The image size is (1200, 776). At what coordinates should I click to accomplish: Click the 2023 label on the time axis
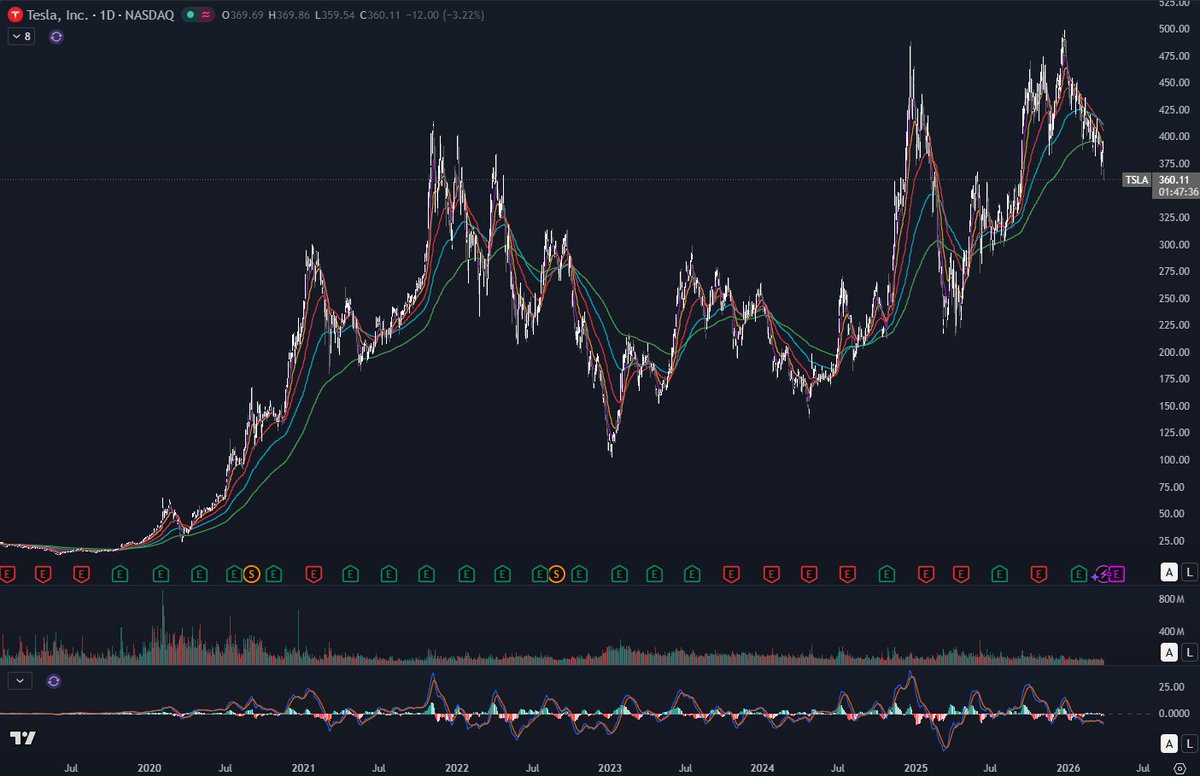[610, 768]
